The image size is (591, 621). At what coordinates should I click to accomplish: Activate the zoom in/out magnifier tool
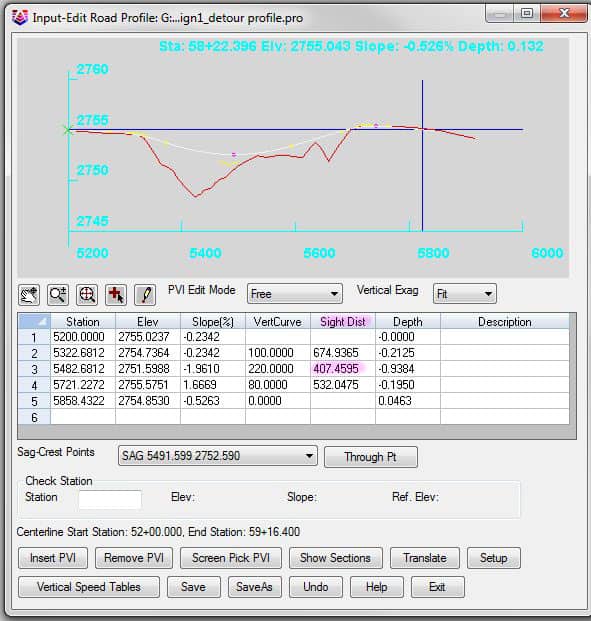coord(58,295)
